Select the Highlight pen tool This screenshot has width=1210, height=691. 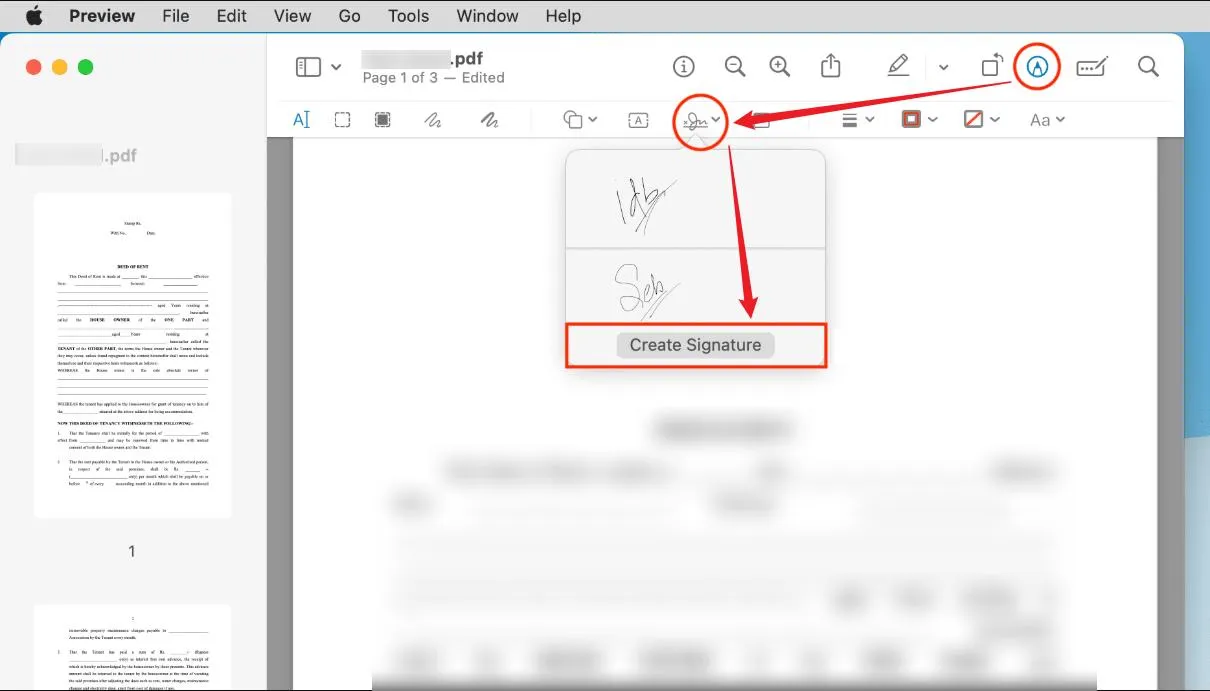[x=898, y=66]
